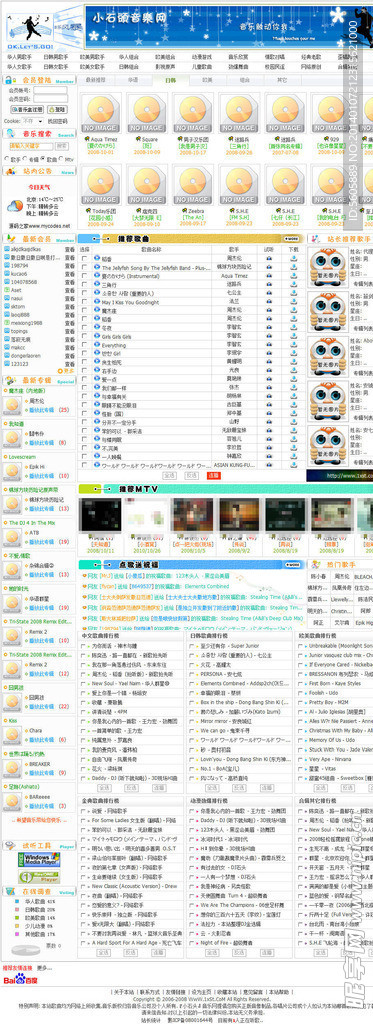Click member icon beside topings
Image resolution: width=373 pixels, height=1024 pixels.
[7, 331]
